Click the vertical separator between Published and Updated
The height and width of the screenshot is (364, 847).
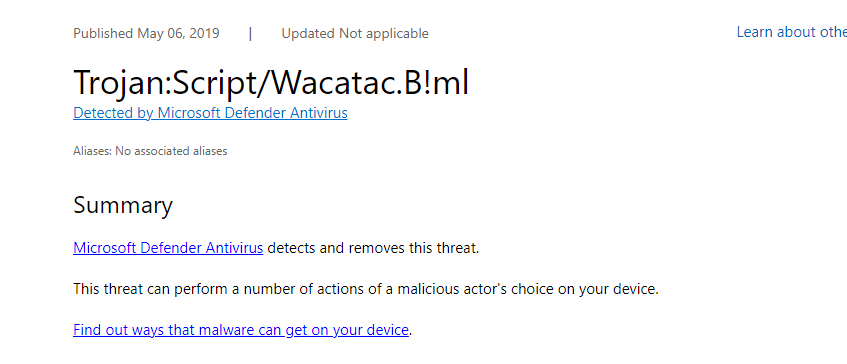click(251, 33)
